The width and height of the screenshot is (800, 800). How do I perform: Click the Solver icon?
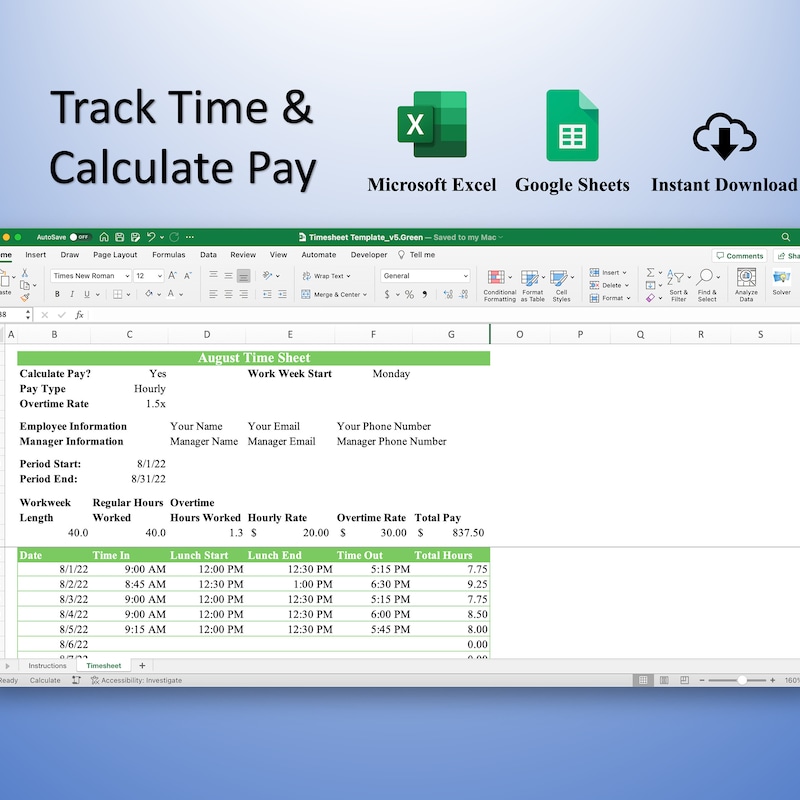click(x=781, y=277)
